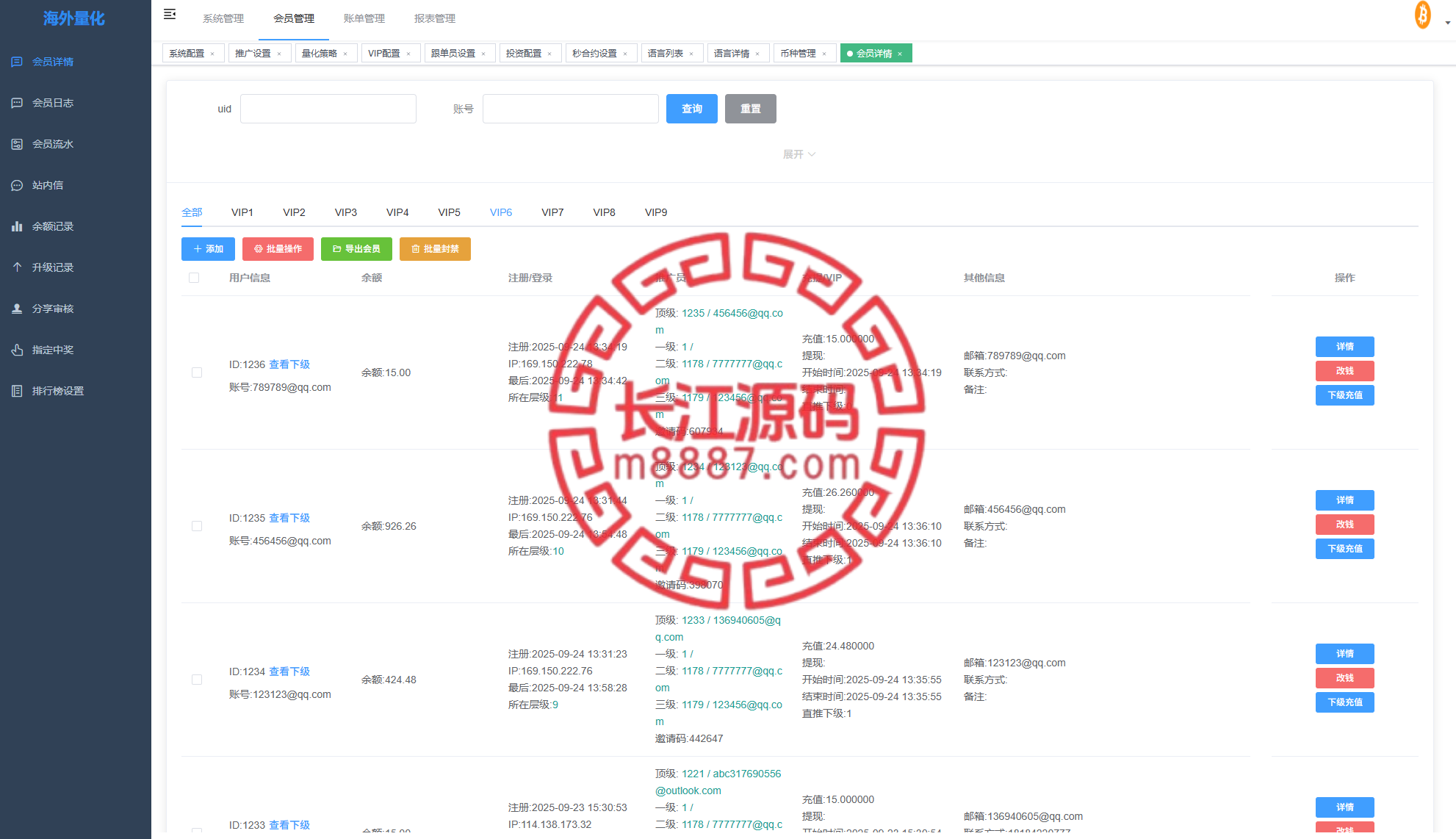Viewport: 1456px width, 839px height.
Task: Open user dropdown arrow beside avatar
Action: coord(1448,23)
